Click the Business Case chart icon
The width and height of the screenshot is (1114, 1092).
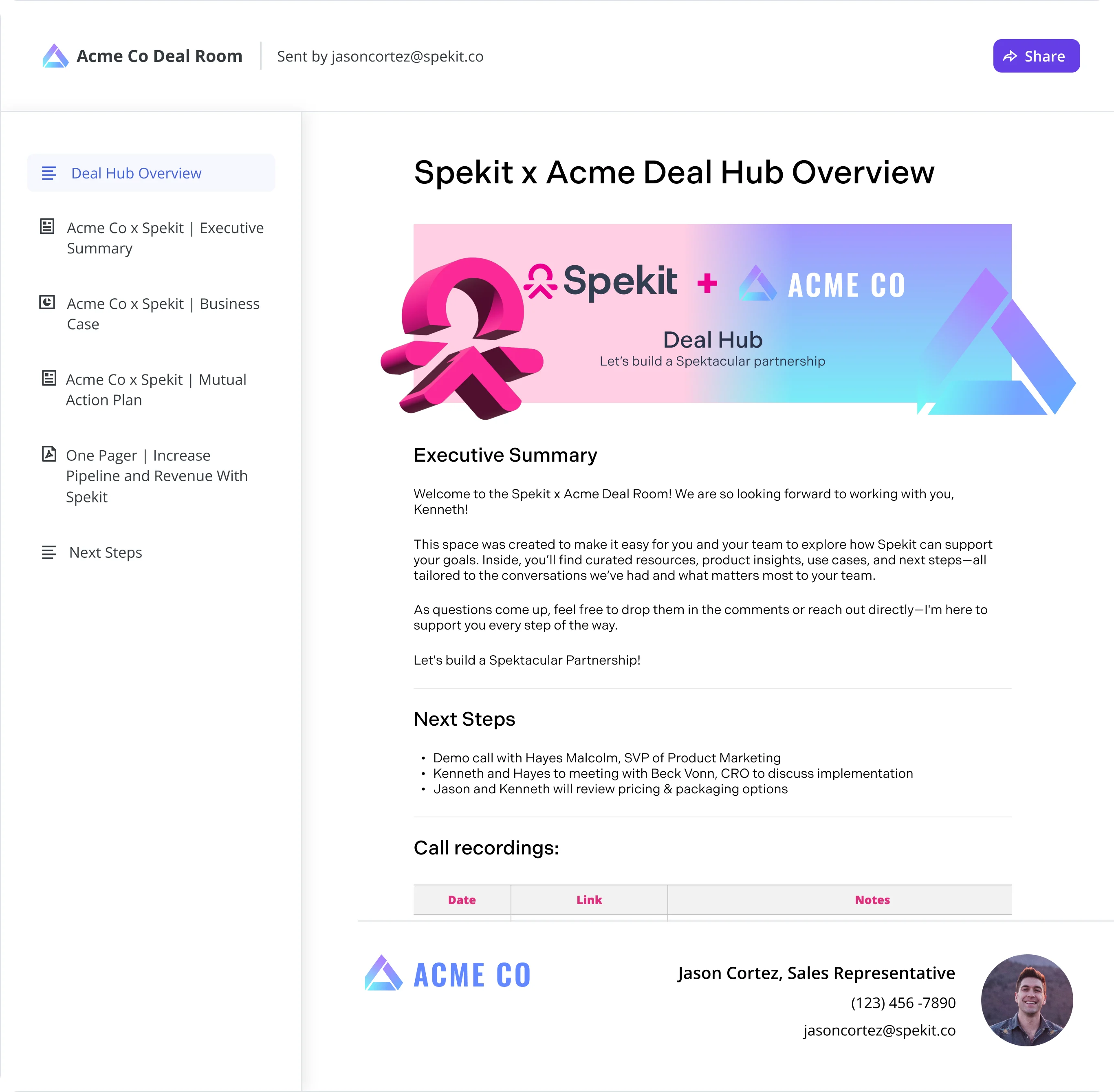(47, 302)
